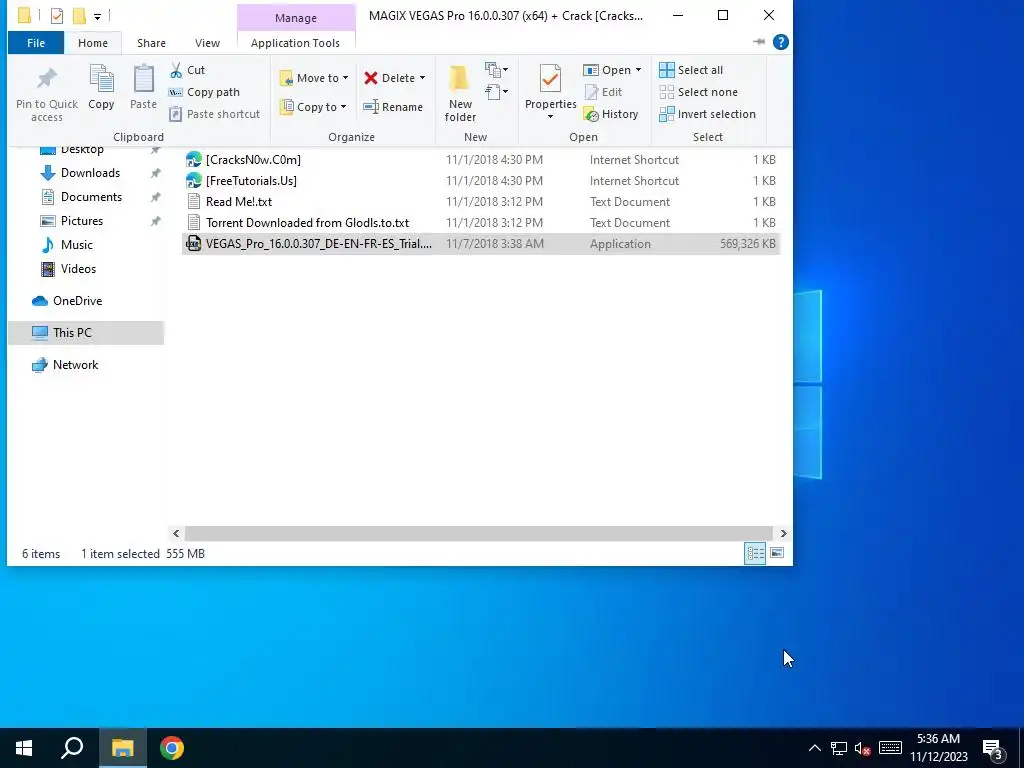
Task: Open the Delete dropdown arrow
Action: click(422, 78)
